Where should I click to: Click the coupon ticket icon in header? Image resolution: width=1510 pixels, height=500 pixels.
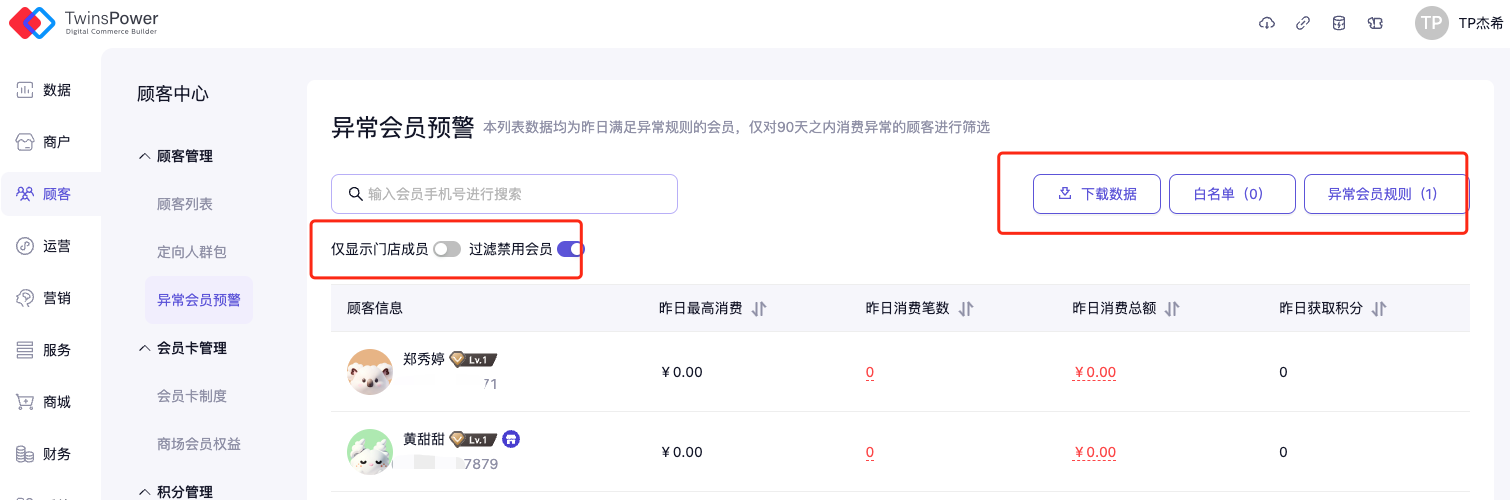point(1375,24)
